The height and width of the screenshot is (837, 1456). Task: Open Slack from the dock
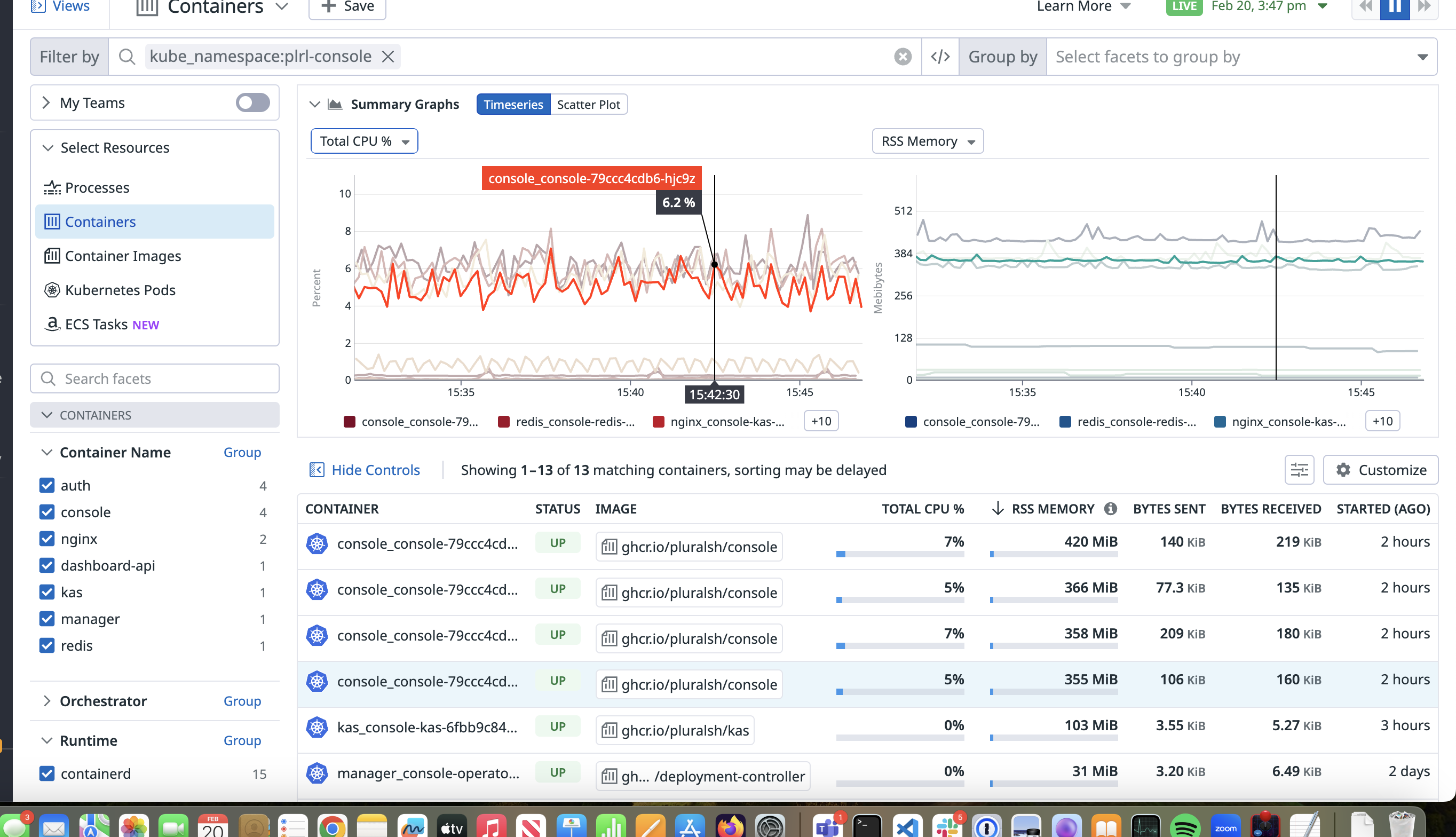[946, 827]
